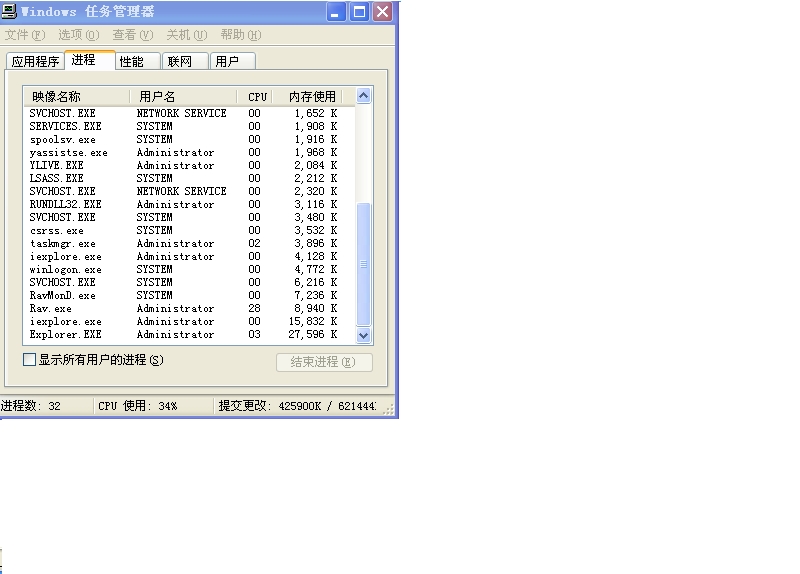The height and width of the screenshot is (574, 800).
Task: Select the yassistse.exe process
Action: click(189, 152)
